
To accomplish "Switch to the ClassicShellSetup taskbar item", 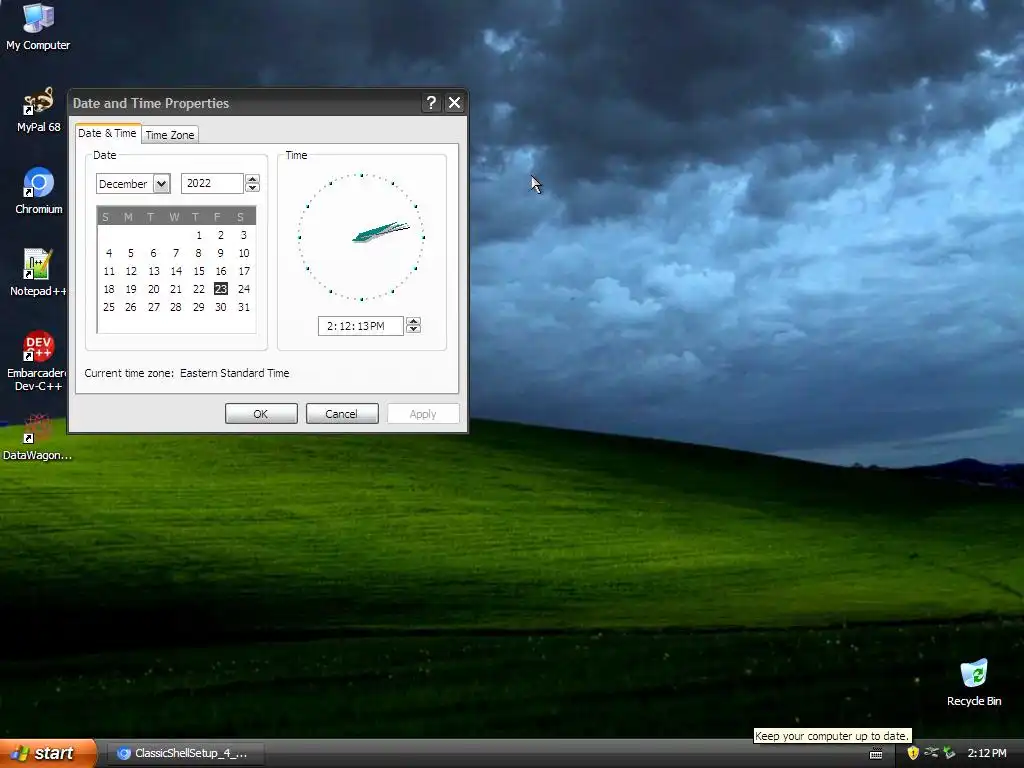I will (x=183, y=753).
